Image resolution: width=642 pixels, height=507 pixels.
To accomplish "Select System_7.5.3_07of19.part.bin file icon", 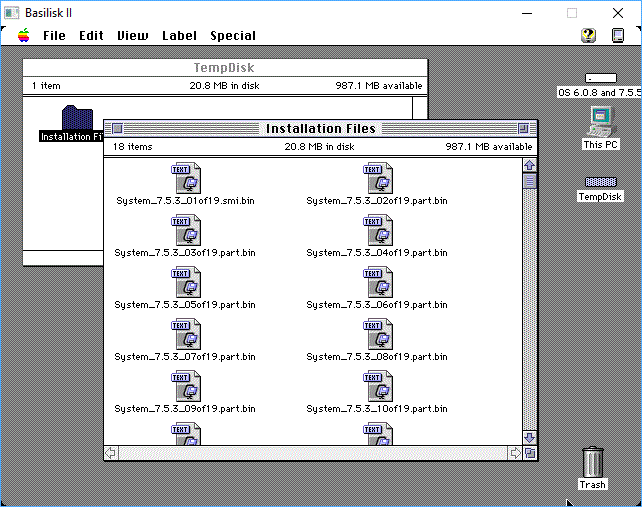I will (186, 334).
